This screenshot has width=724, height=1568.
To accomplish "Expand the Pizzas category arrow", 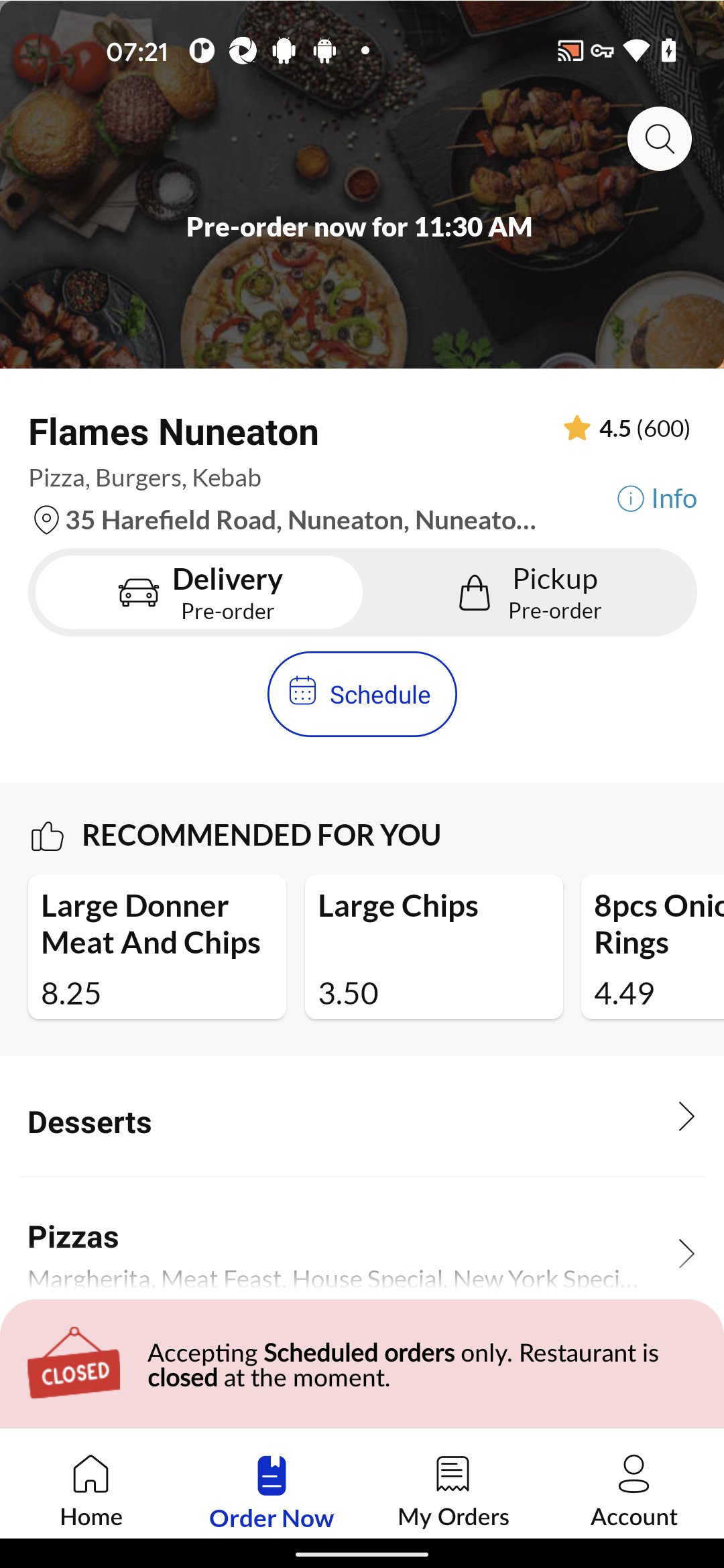I will pos(686,1253).
